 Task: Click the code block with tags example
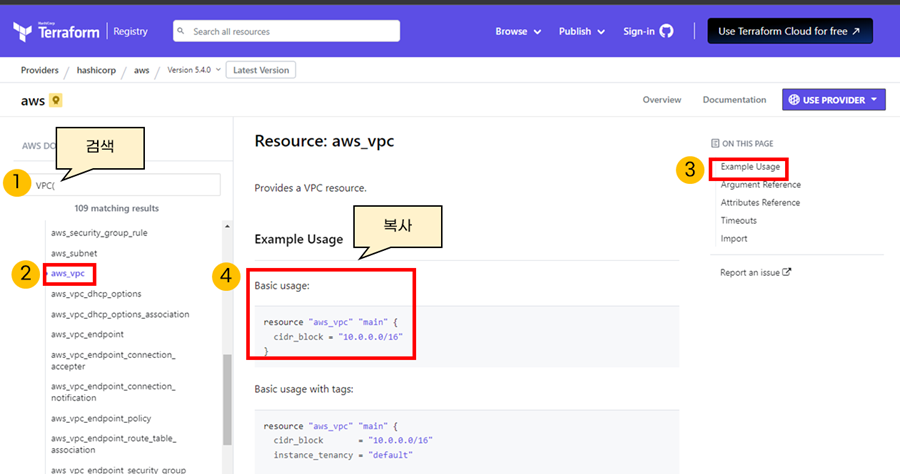467,442
